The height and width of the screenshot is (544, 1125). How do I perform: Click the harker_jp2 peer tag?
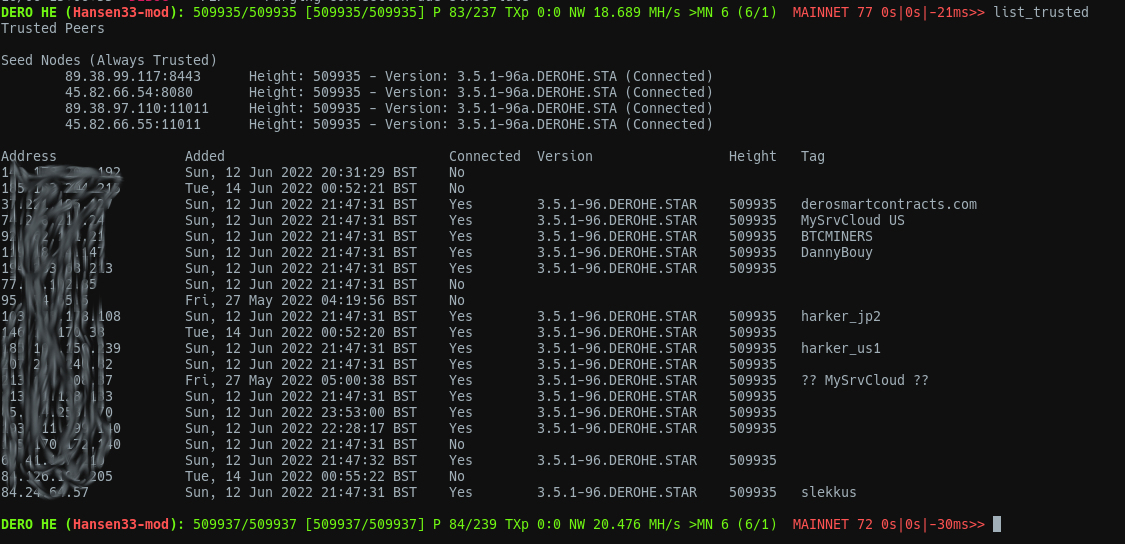tap(840, 316)
